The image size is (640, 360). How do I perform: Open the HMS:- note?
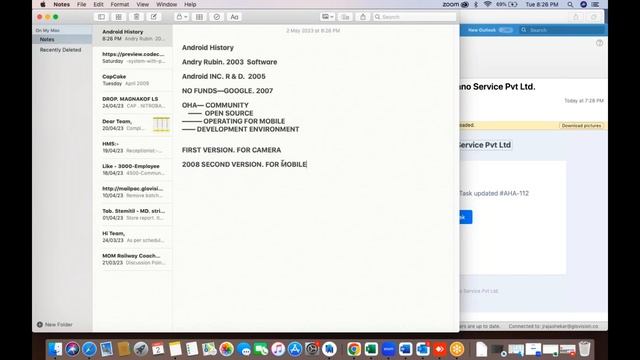pyautogui.click(x=133, y=147)
